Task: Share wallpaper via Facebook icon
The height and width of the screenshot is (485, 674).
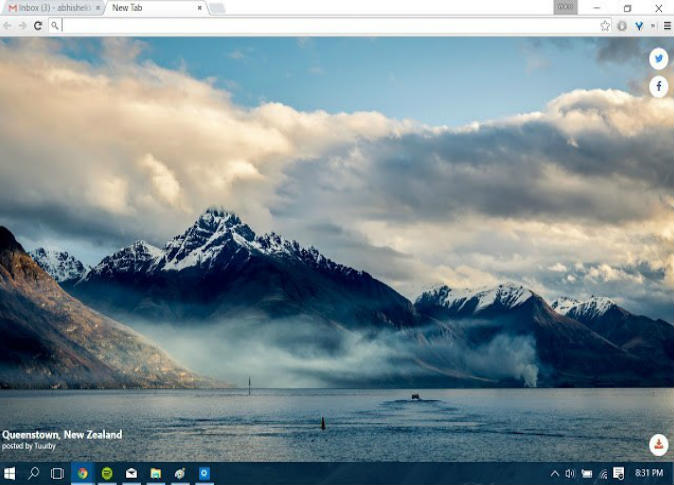Action: 658,87
